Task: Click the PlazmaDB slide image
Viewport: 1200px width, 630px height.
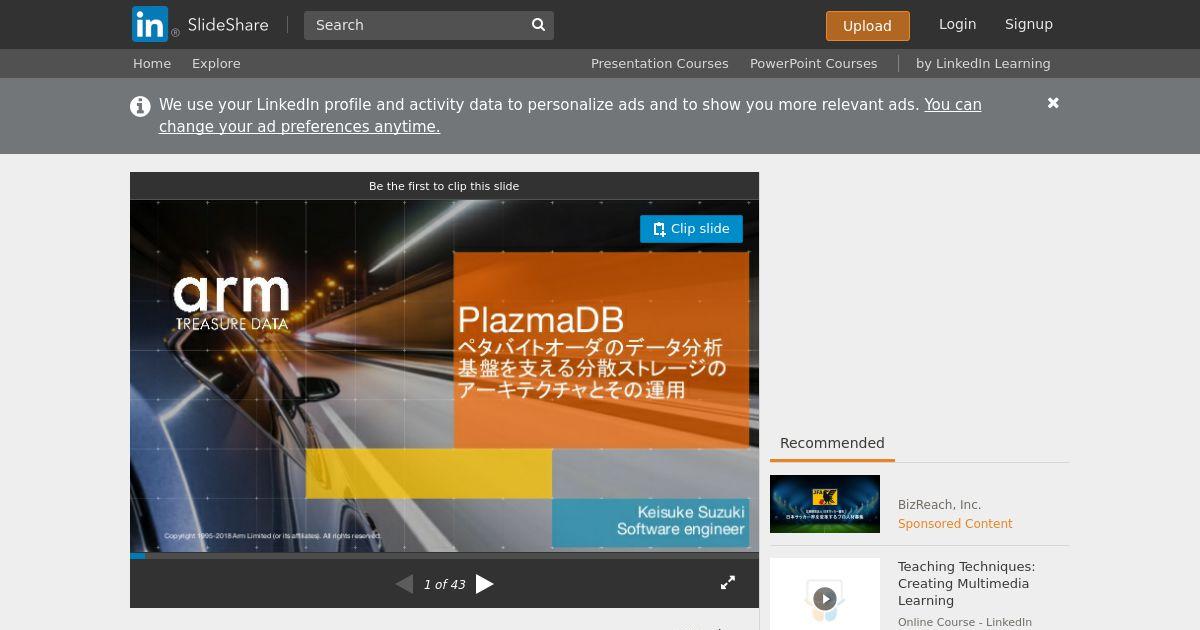Action: tap(444, 376)
